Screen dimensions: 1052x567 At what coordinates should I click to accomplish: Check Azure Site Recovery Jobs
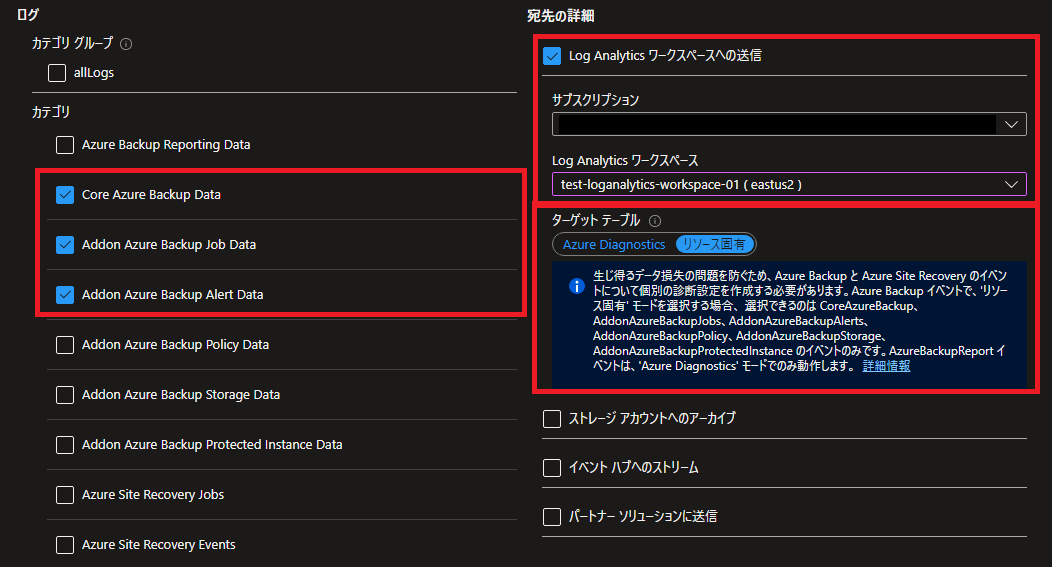click(65, 495)
